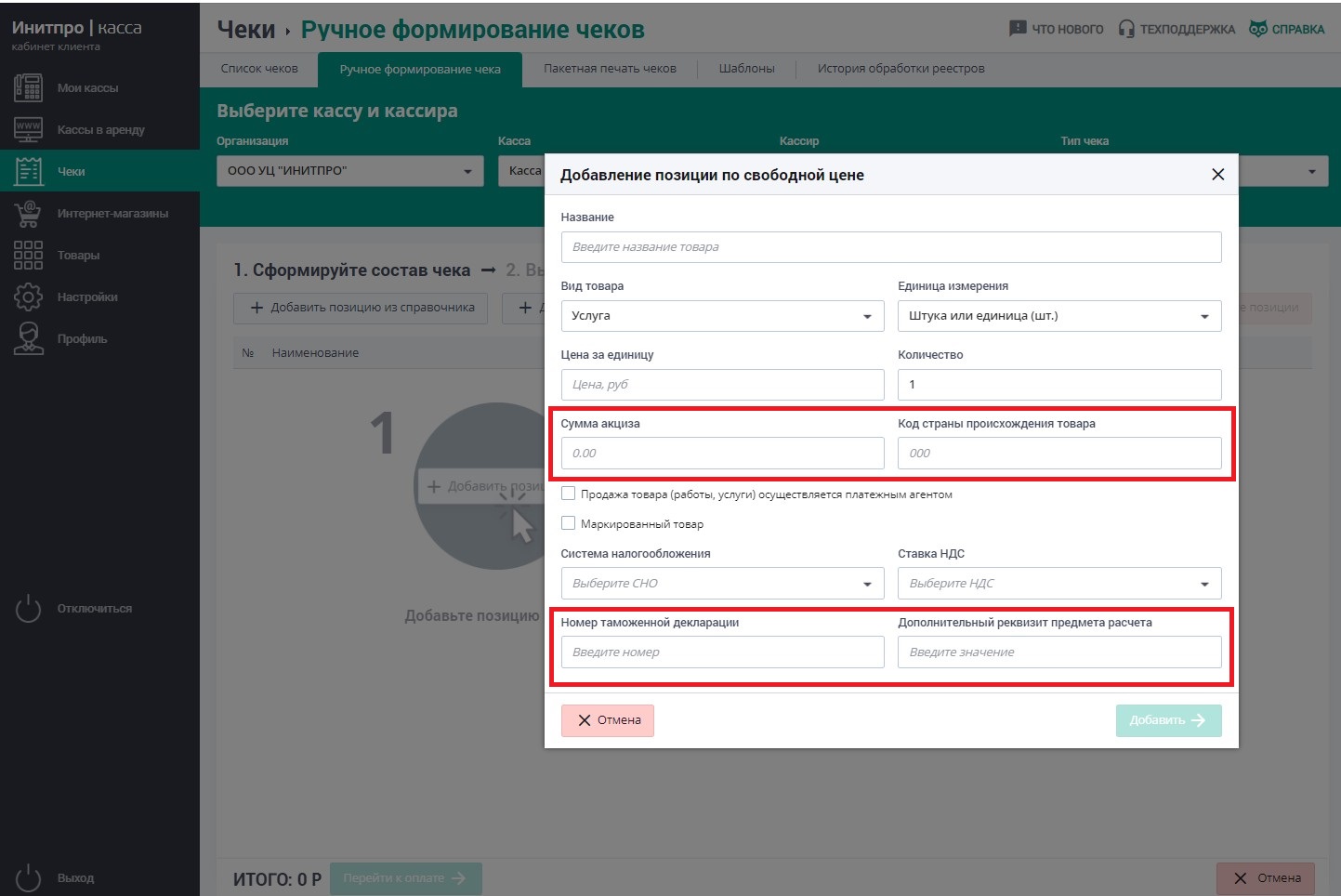Image resolution: width=1341 pixels, height=896 pixels.
Task: Close the Добавление позиции dialog
Action: 1217,175
